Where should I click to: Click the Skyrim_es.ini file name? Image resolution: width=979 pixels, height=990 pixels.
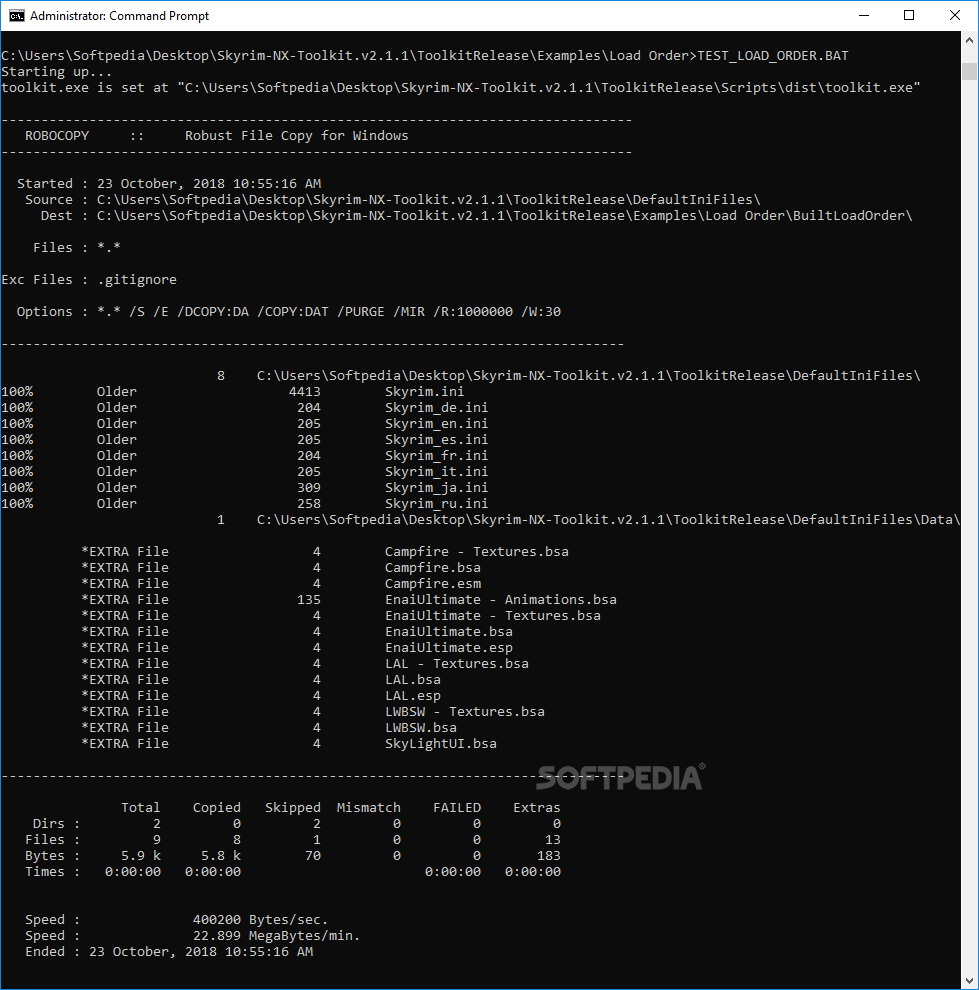click(x=436, y=439)
